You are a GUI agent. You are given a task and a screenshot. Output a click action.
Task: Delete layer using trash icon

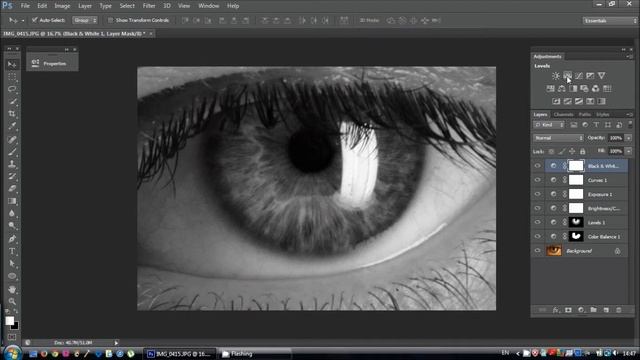point(619,310)
